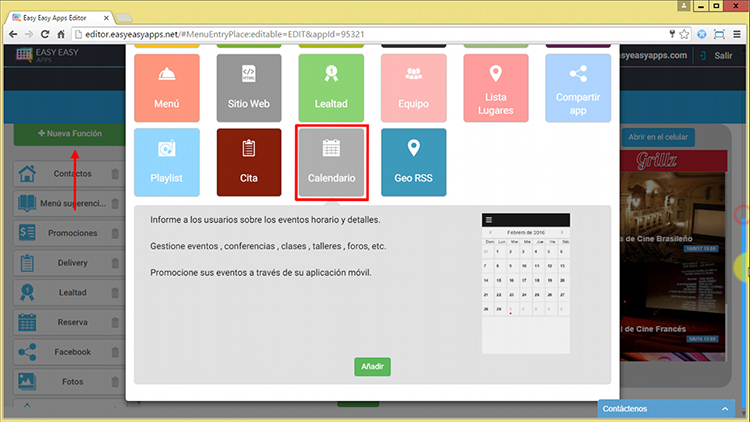Screen dimensions: 750x422
Task: Delete the Promociones entry trash icon
Action: point(115,233)
